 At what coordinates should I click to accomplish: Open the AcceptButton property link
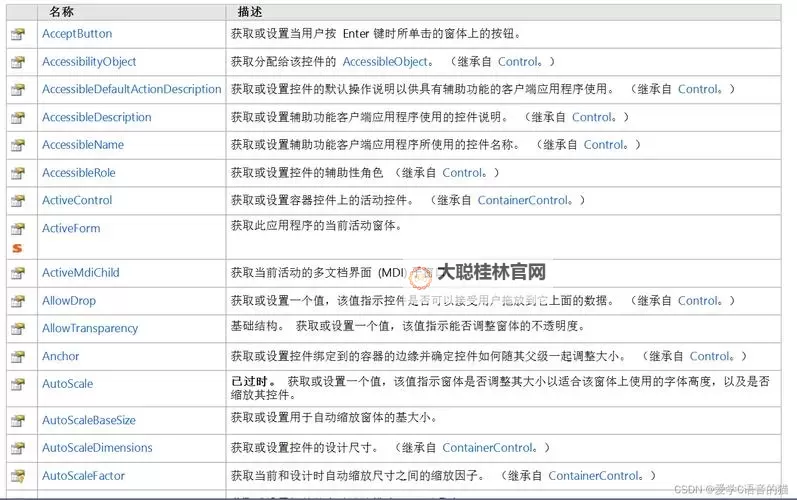(x=77, y=34)
